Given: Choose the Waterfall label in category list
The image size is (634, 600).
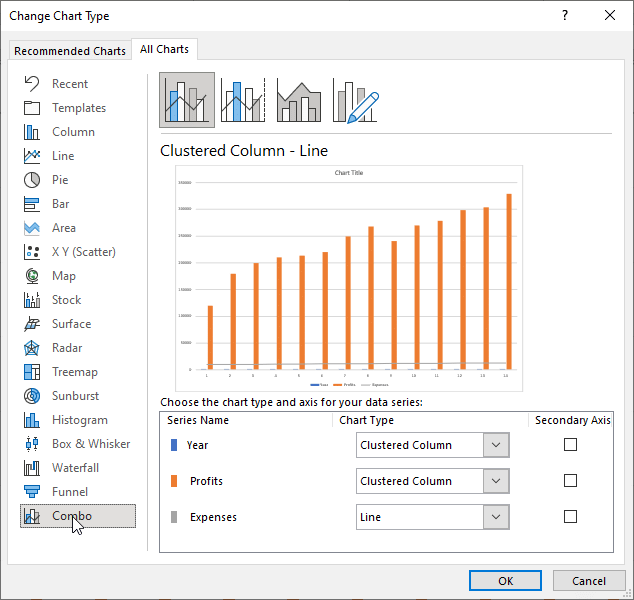Looking at the screenshot, I should (x=75, y=468).
